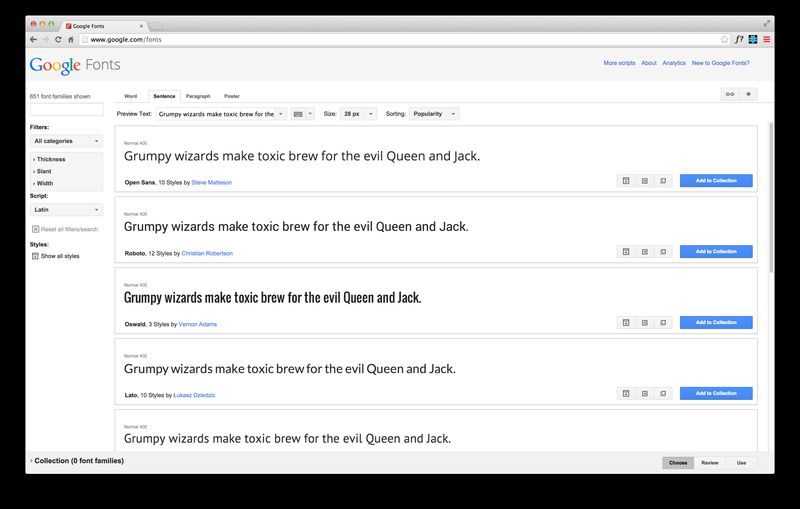Viewport: 800px width, 509px height.
Task: Open Łukasz Dziedzic designer link
Action: pos(194,395)
